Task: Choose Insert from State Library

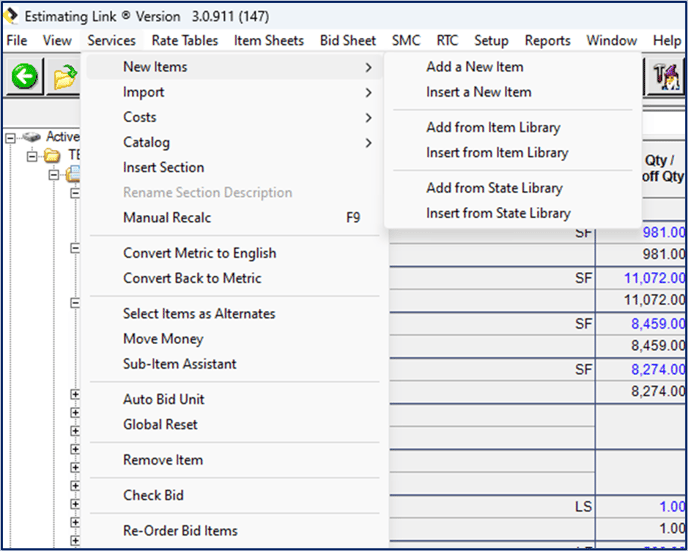Action: [512, 213]
